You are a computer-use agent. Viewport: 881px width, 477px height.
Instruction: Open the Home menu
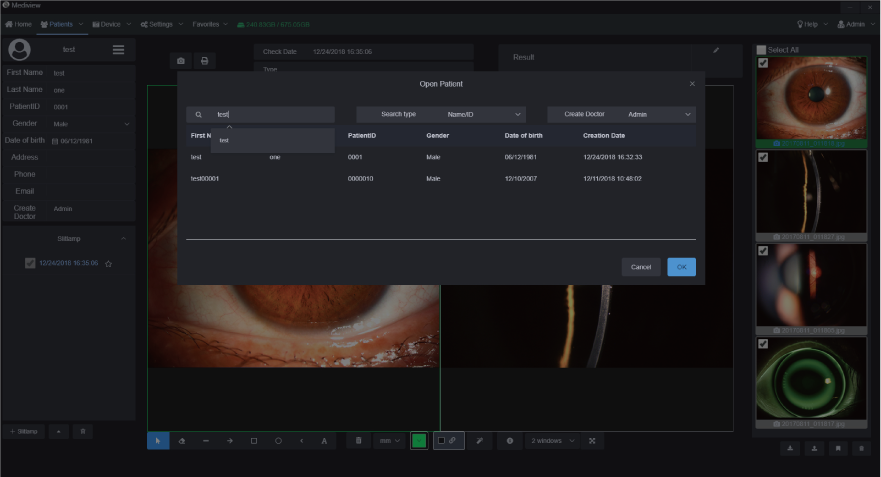(x=19, y=25)
